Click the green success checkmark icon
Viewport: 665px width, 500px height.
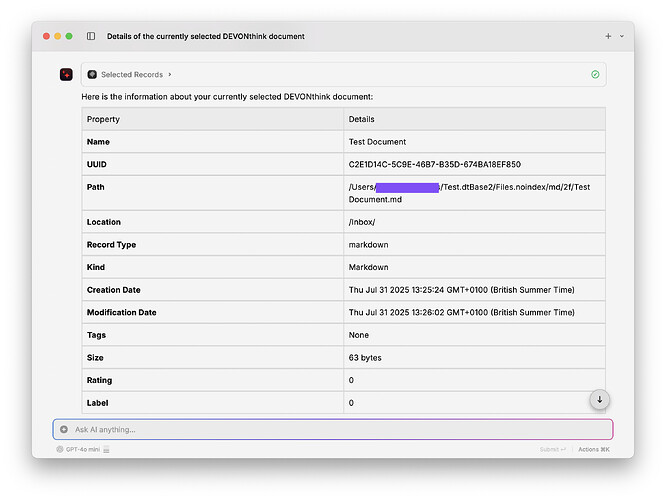pyautogui.click(x=595, y=74)
